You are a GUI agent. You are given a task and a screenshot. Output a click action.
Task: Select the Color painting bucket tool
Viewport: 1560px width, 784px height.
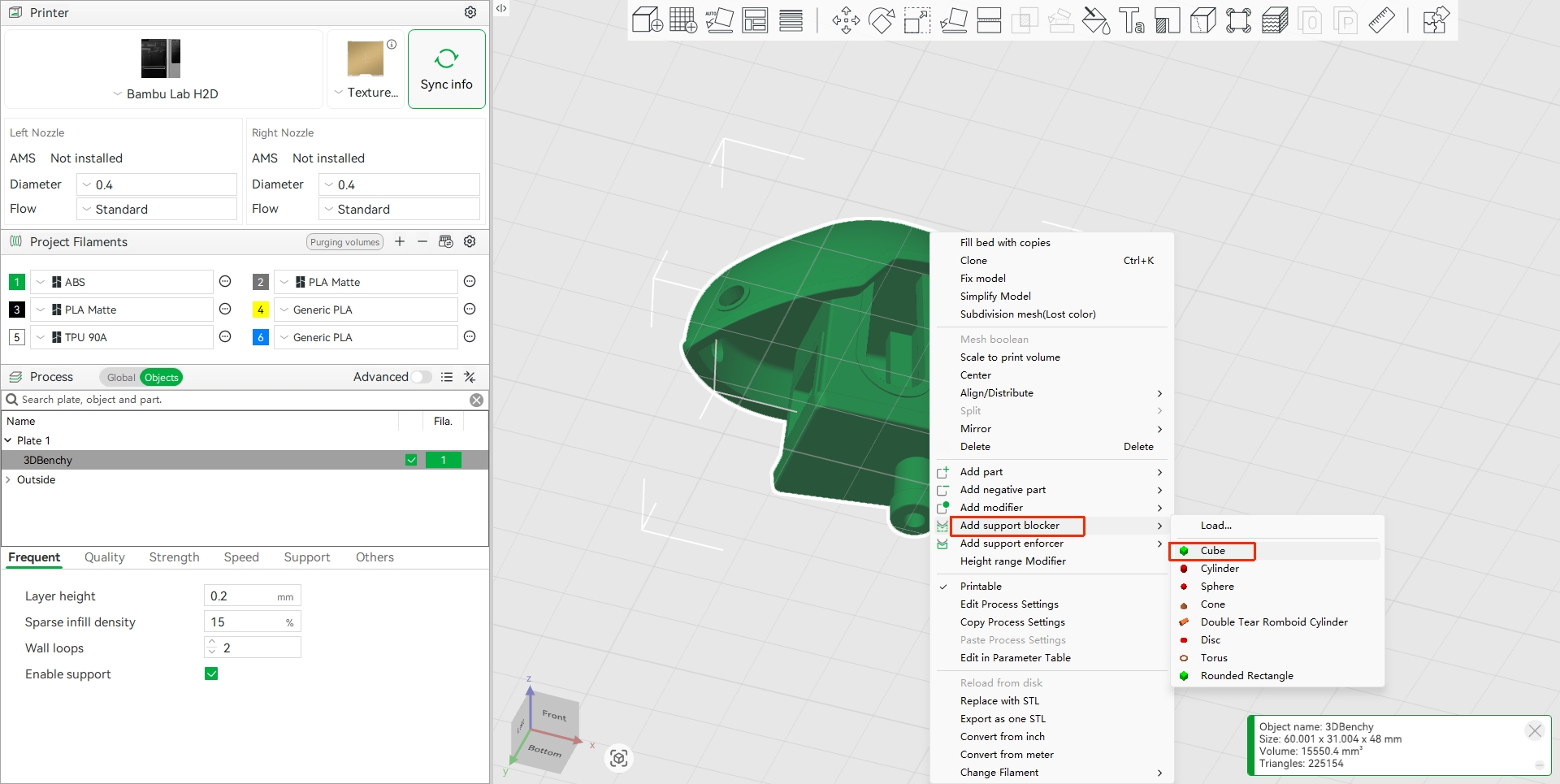pos(1096,19)
